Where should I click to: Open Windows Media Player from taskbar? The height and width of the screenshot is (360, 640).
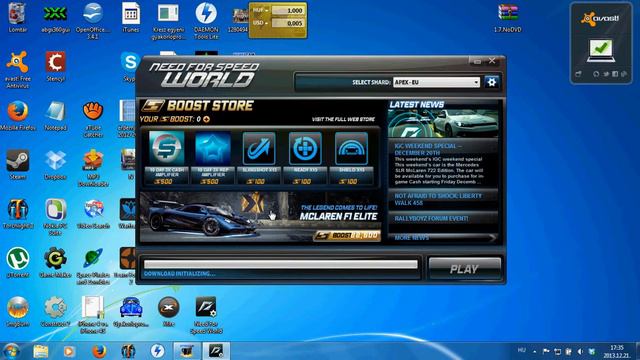click(x=69, y=351)
